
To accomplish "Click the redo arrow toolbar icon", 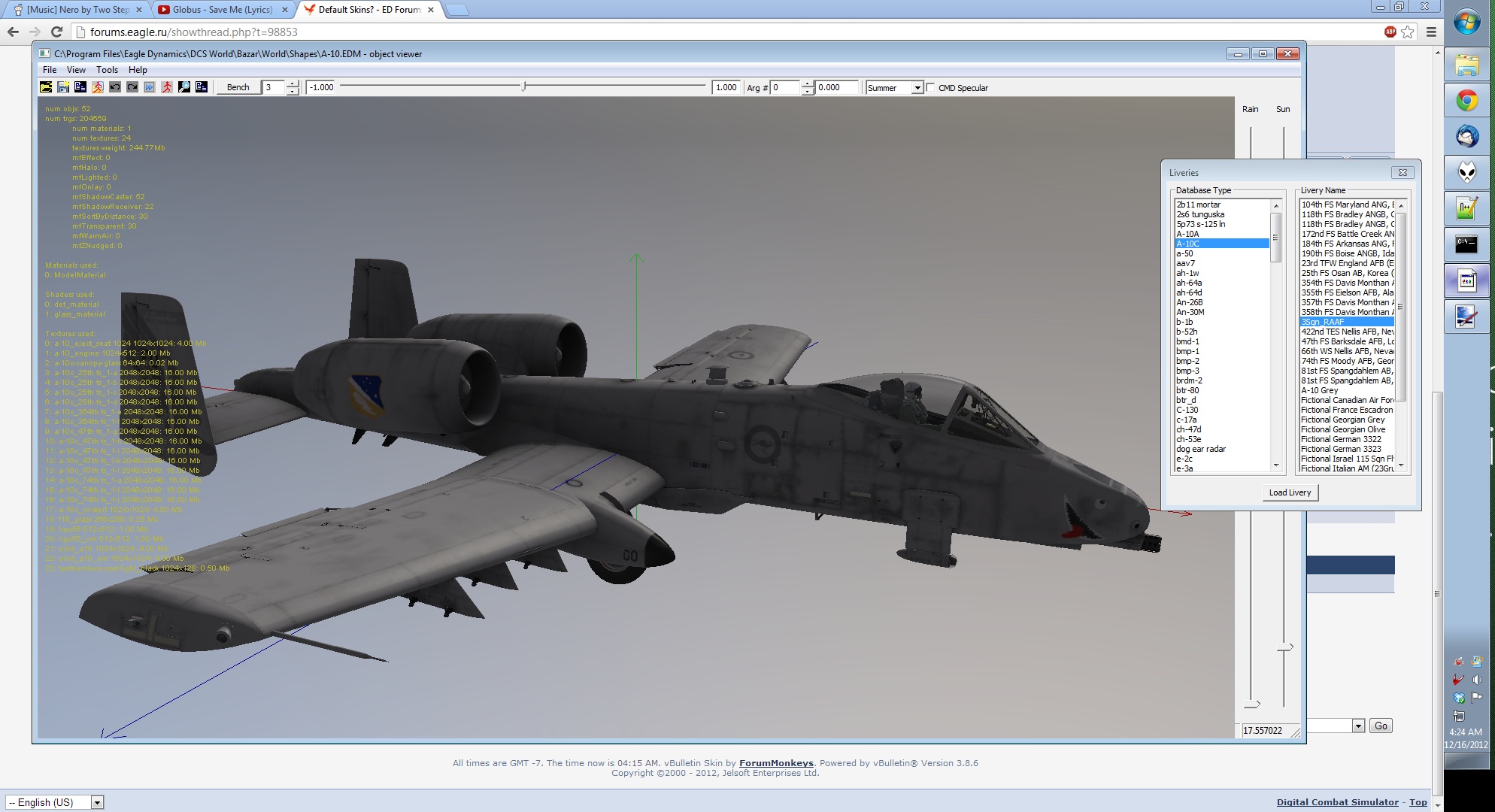I will tap(132, 87).
